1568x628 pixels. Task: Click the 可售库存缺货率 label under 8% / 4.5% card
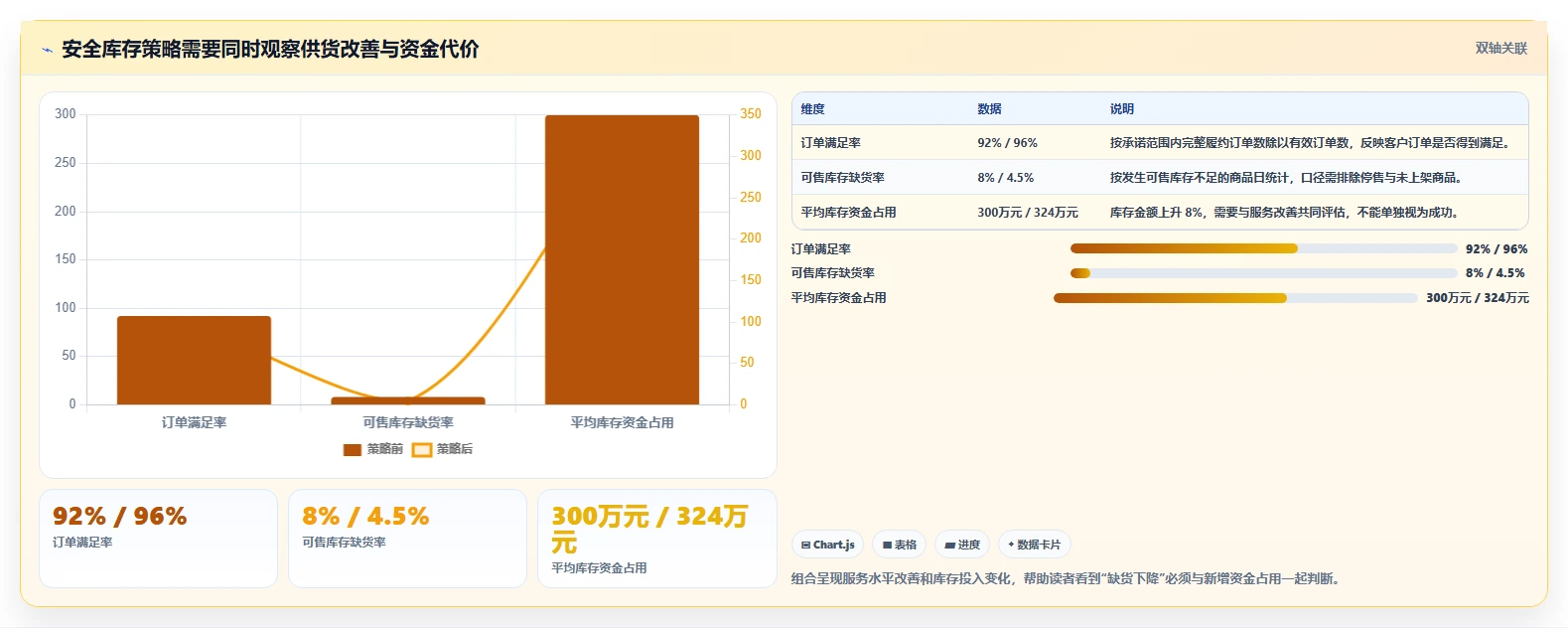344,543
